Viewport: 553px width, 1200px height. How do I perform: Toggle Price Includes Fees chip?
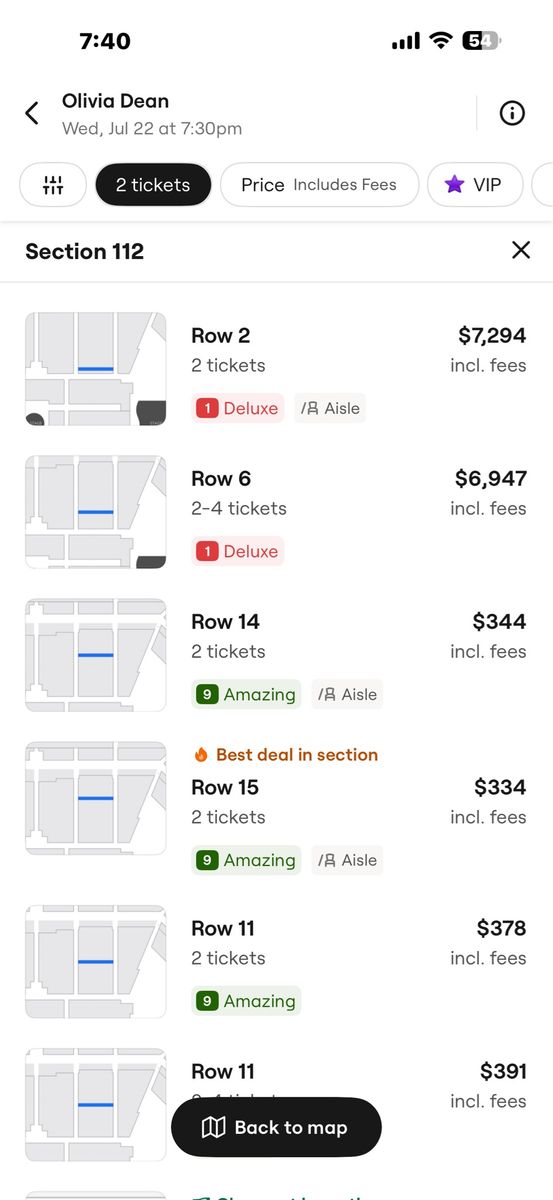point(319,185)
